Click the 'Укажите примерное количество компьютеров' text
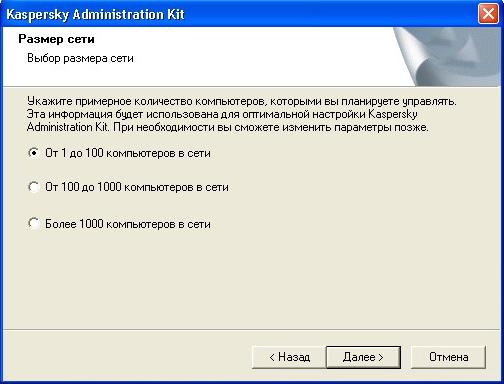504x384 pixels. coord(147,101)
